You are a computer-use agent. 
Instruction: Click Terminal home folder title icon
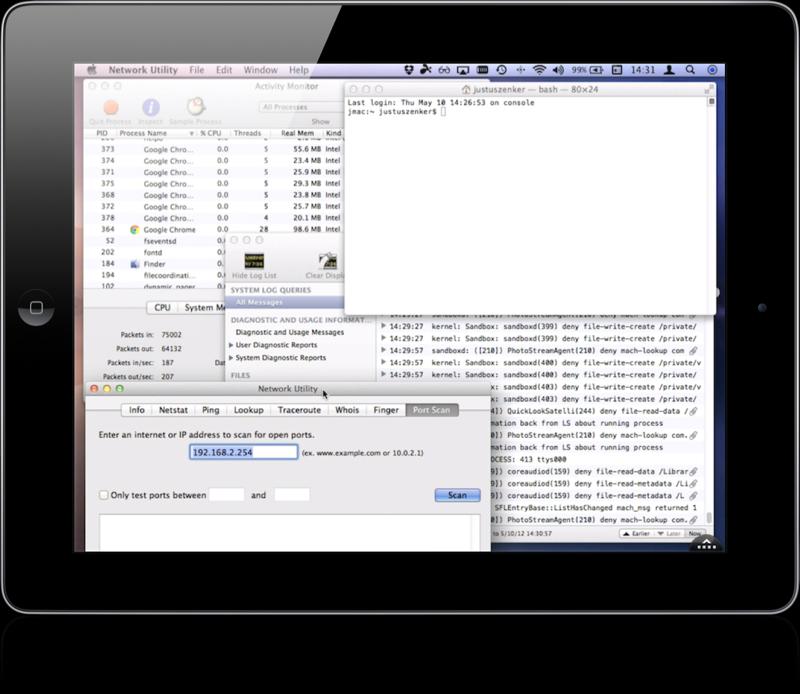466,90
